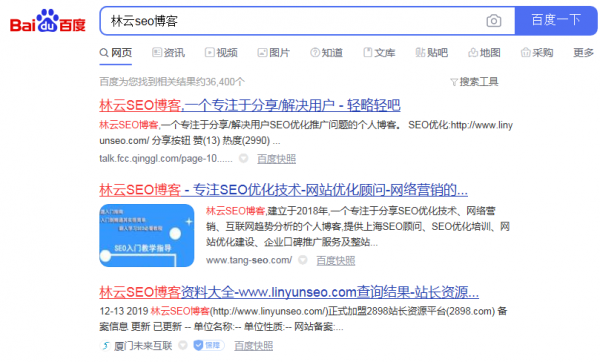Go to the 贴吧 tab
Image resolution: width=600 pixels, height=362 pixels.
tap(432, 52)
